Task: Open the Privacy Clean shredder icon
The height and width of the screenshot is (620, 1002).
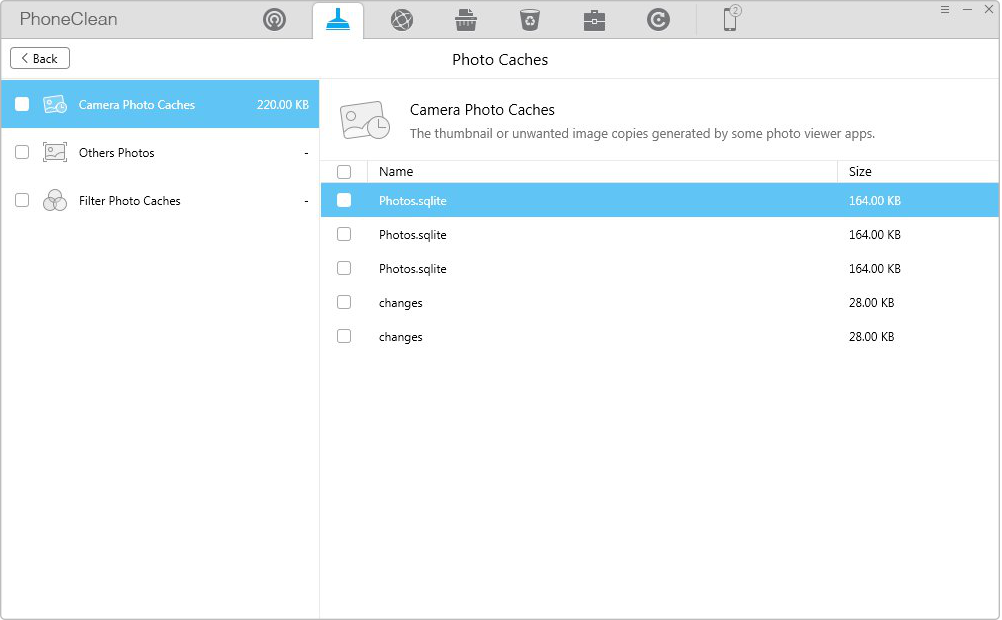Action: pos(466,20)
